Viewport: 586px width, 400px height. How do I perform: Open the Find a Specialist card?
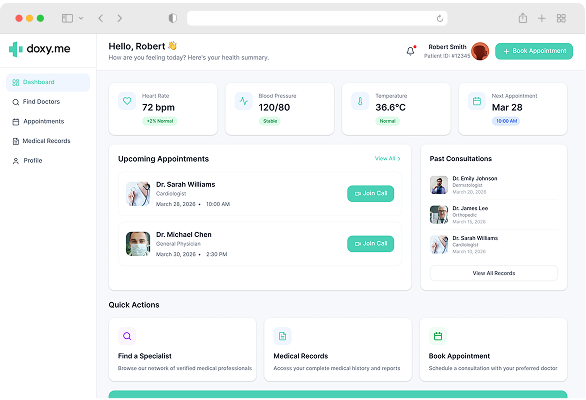(182, 350)
